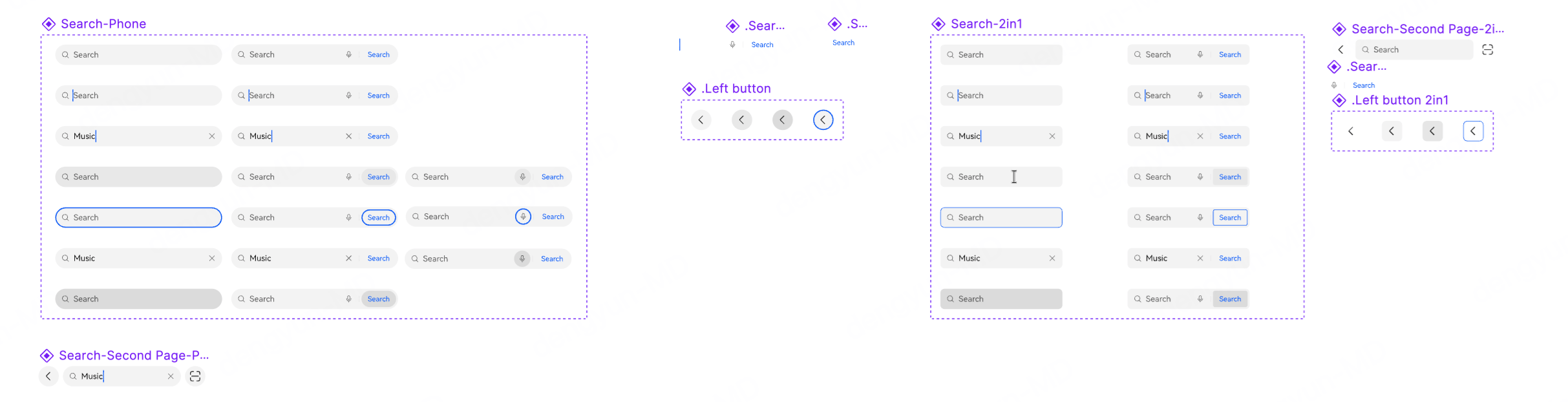
Task: Click the back chevron in Search-Second Page-2in1
Action: [x=1341, y=50]
